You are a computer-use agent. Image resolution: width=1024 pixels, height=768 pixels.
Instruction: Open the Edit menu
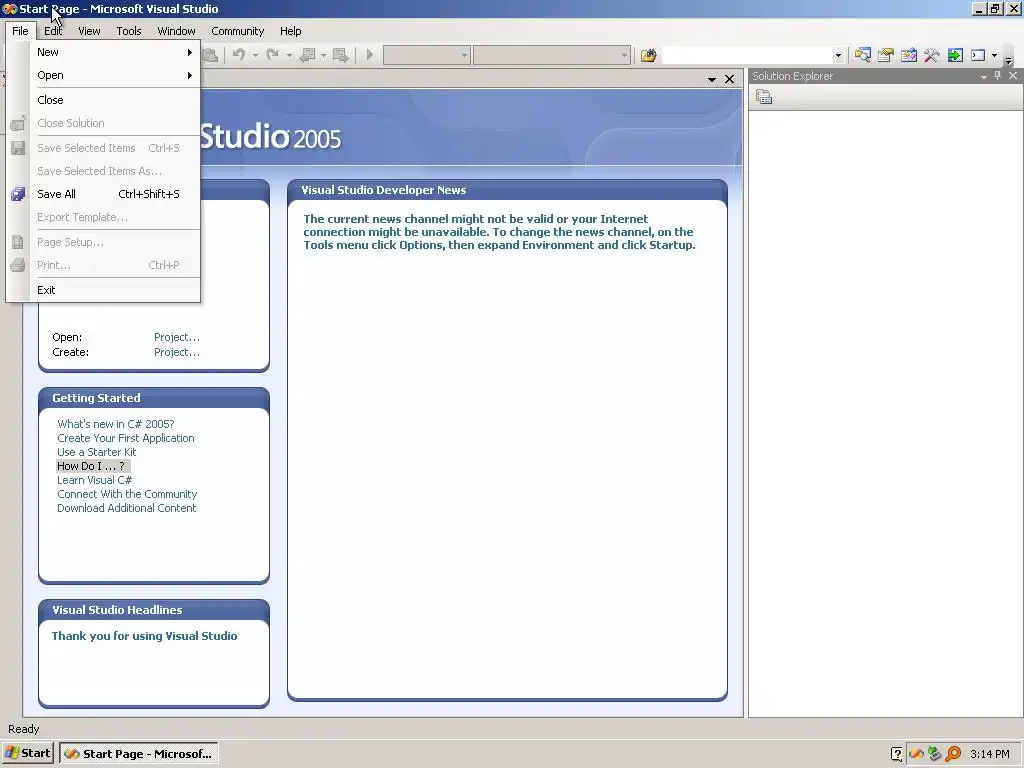(53, 31)
